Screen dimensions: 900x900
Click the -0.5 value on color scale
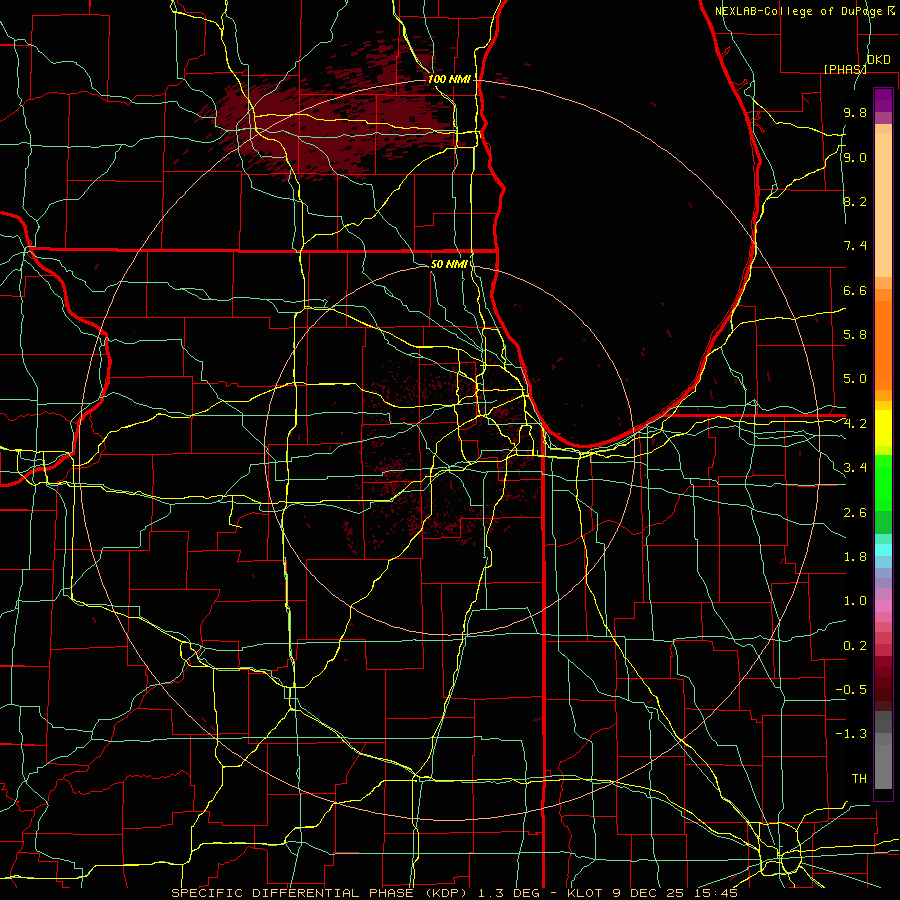pos(851,690)
